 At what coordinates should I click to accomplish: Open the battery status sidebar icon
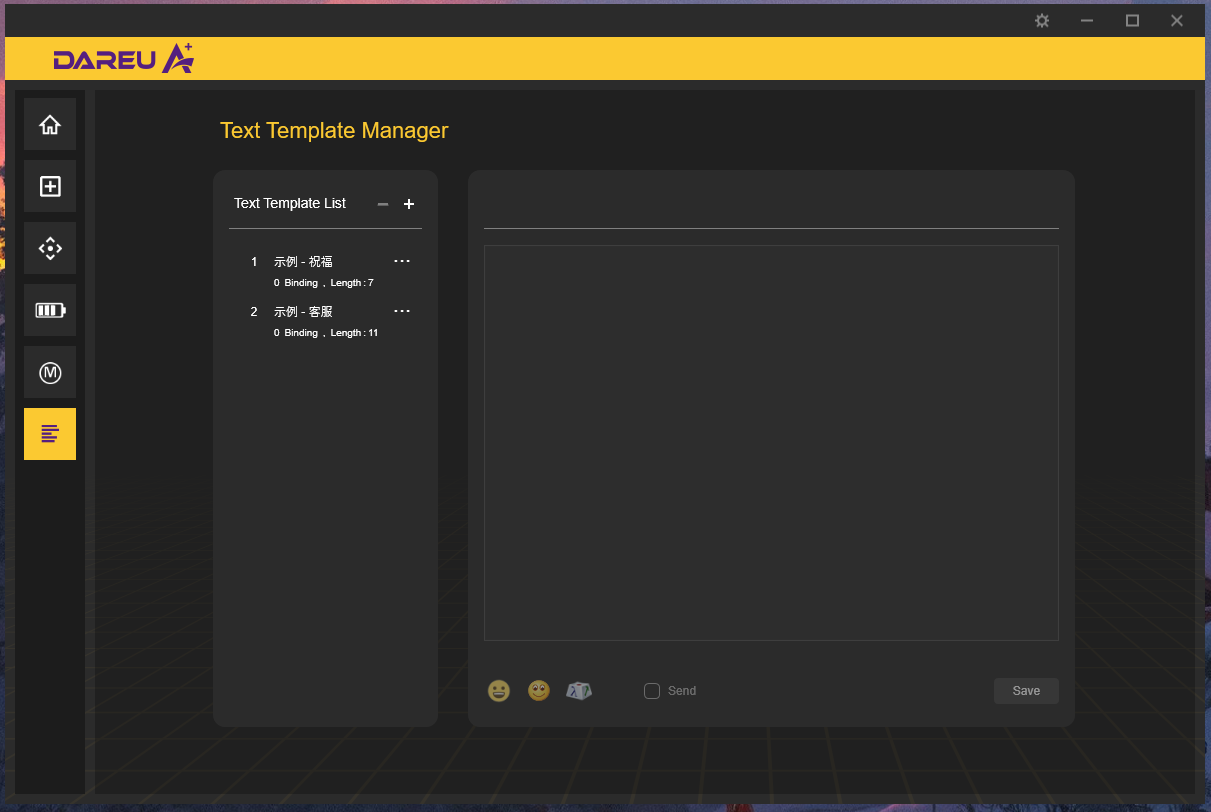50,310
